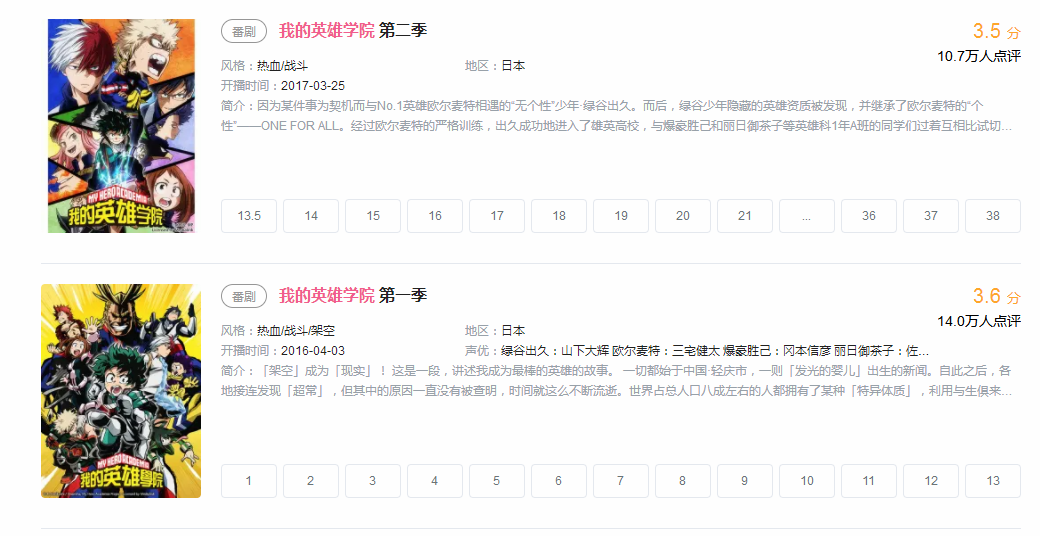Screen dimensions: 1040x536
Task: Select episode 7 of Season 1
Action: pos(621,481)
